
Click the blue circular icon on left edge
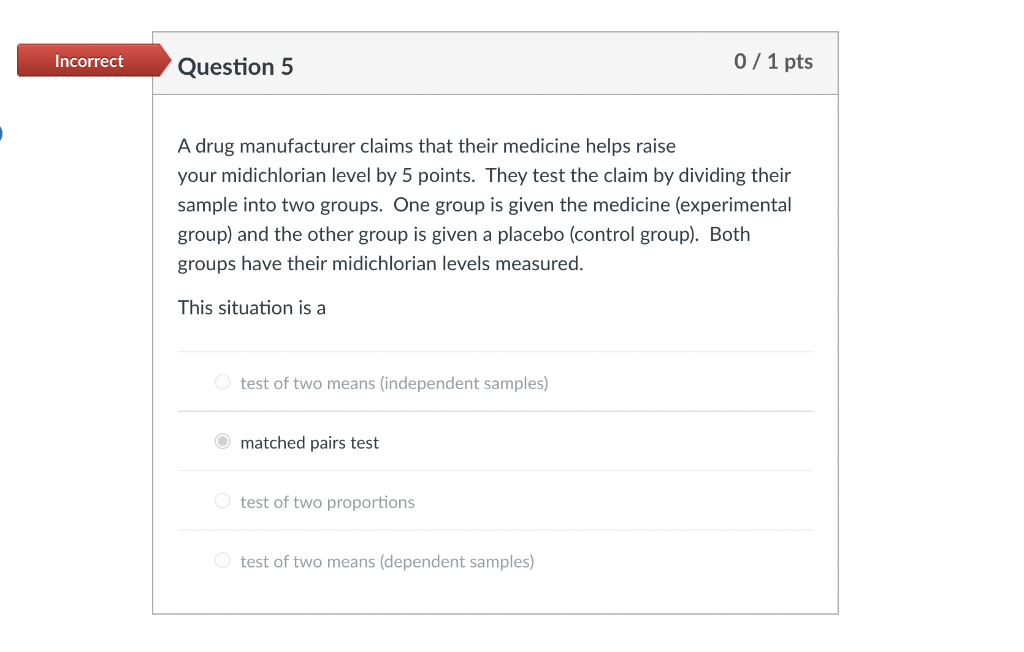4,130
